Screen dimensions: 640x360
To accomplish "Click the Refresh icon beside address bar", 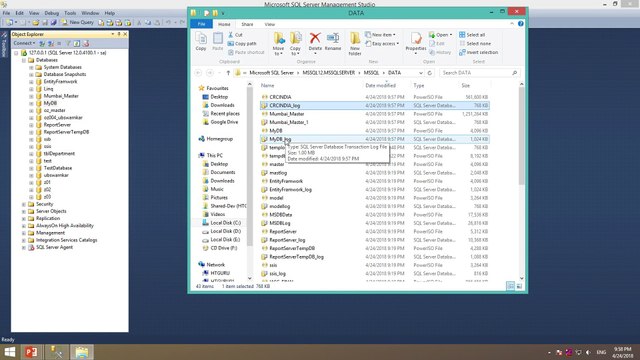I will pyautogui.click(x=429, y=73).
